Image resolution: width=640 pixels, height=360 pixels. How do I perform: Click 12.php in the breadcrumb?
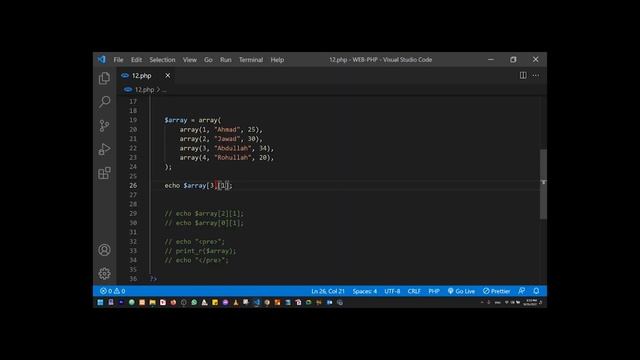[144, 89]
